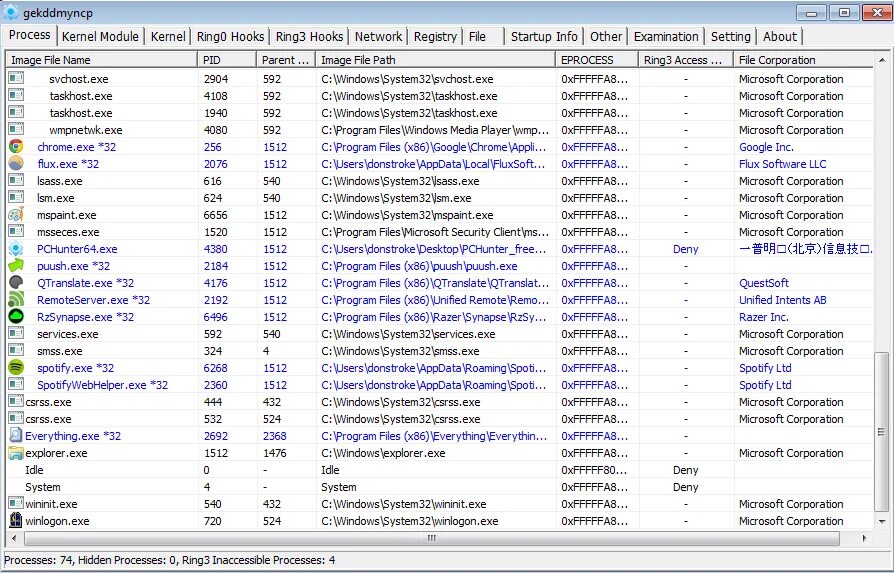Click the horizontal scrollbar thumb

[432, 538]
